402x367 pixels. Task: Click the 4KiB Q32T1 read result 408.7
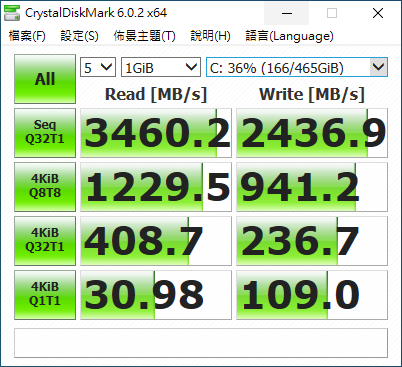click(156, 241)
